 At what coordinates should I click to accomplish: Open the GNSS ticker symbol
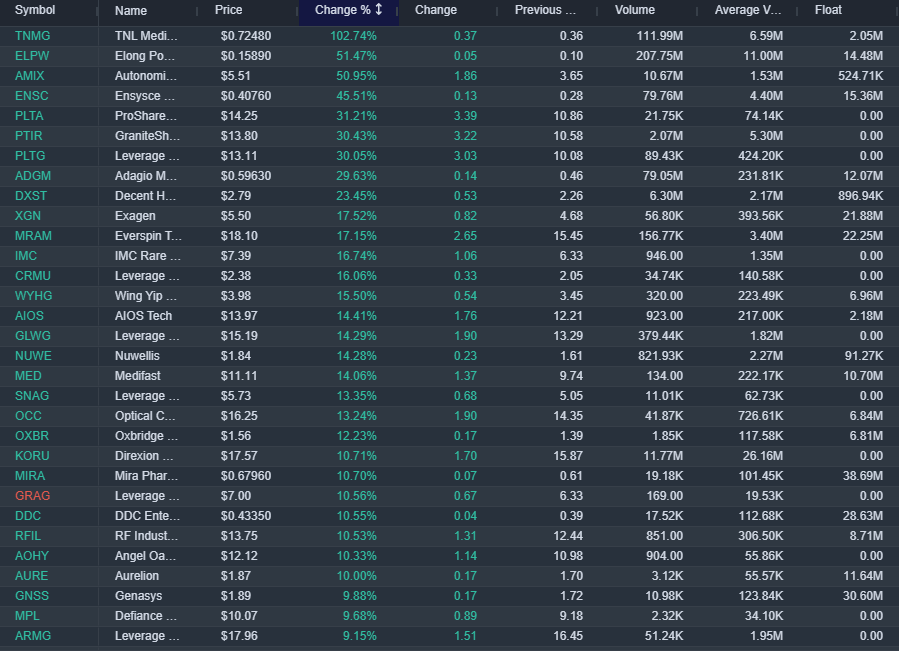point(32,597)
